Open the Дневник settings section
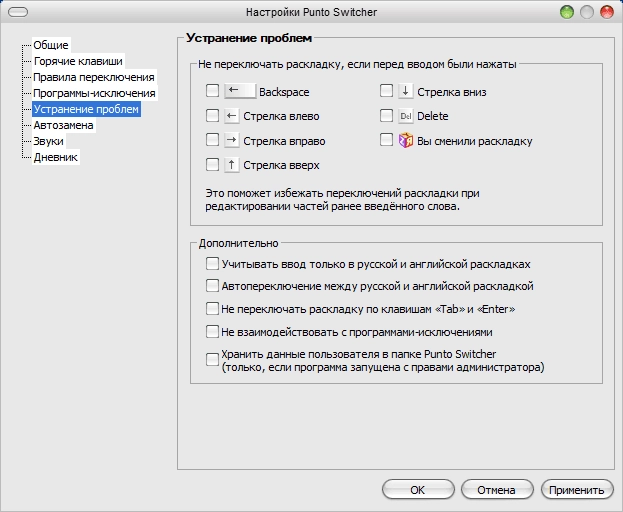 (56, 157)
